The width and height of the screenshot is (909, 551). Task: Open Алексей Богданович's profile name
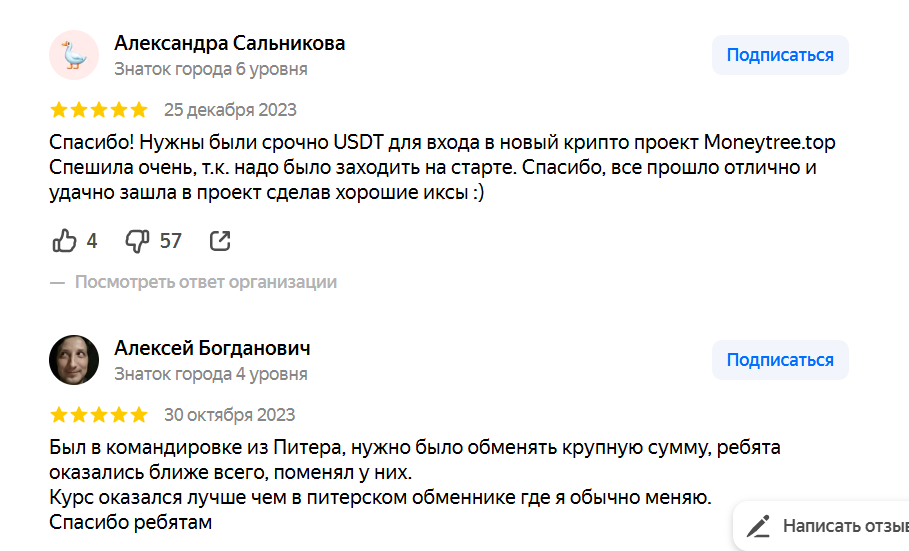(212, 348)
